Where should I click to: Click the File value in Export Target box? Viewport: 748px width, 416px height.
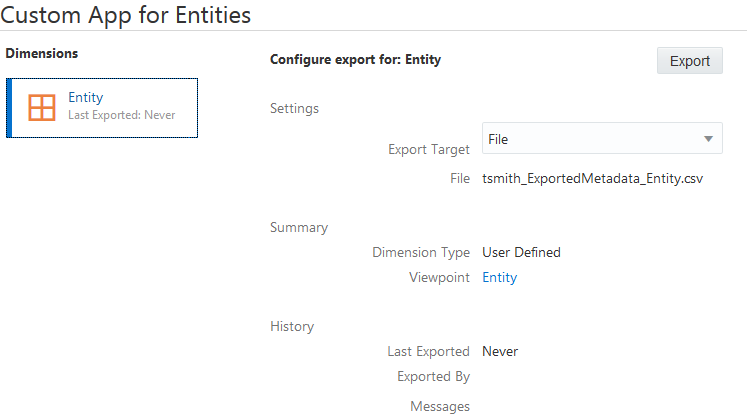(498, 139)
